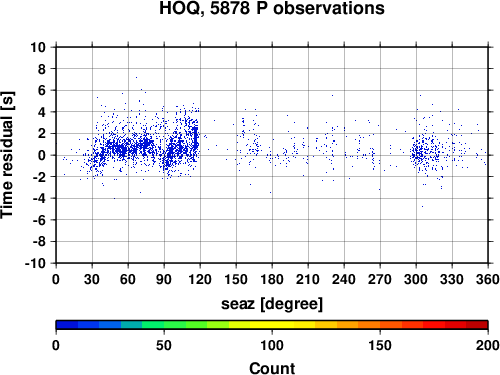
Task: Click the seaz [degree] x-axis label
Action: [272, 304]
